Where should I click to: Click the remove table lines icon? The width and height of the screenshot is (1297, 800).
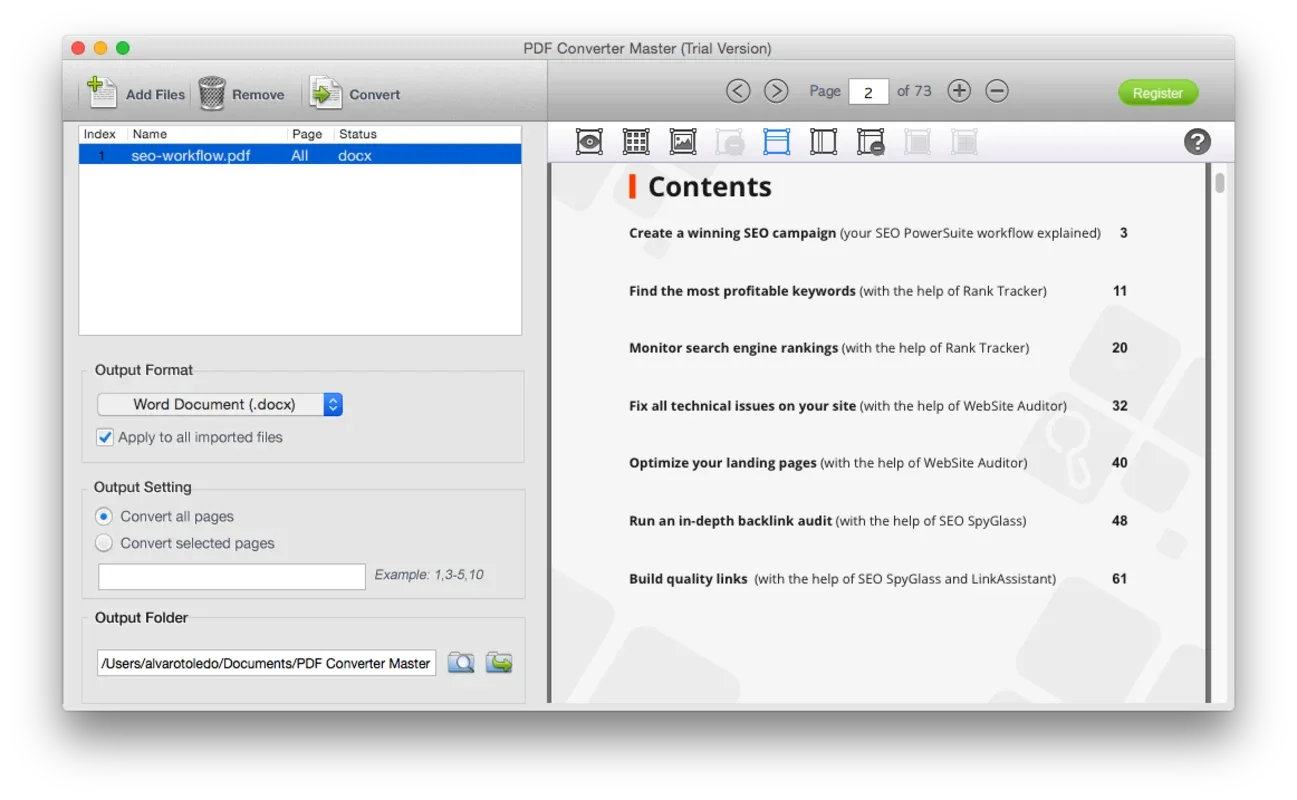coord(870,142)
